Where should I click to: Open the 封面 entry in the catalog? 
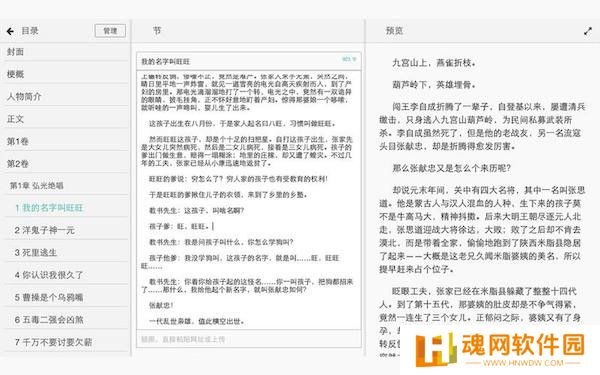(x=67, y=52)
